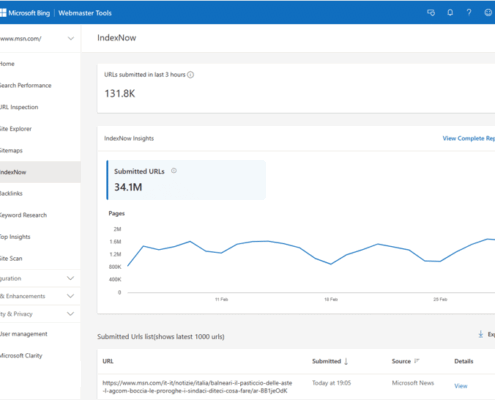Click the 18 Feb chart axis label

pos(331,299)
